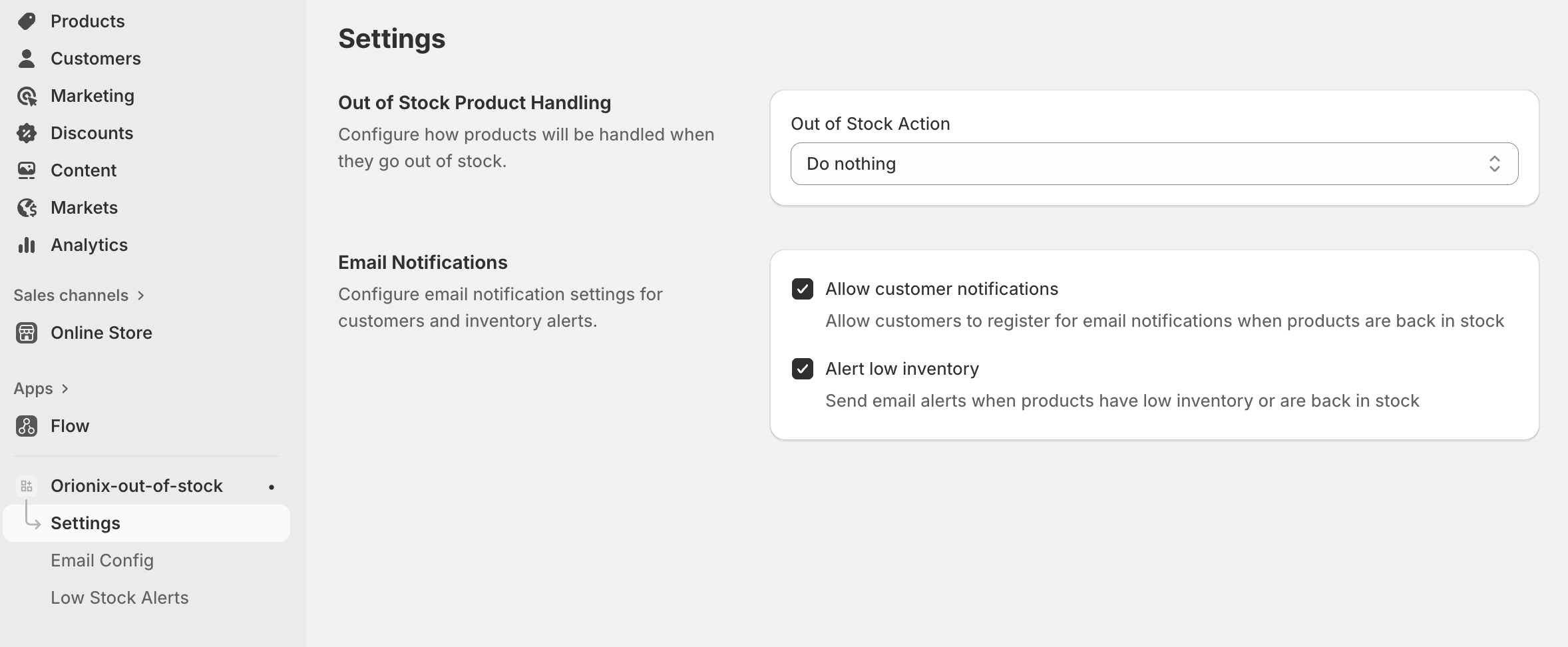Expand the Sales channels section
This screenshot has height=647, width=1568.
pos(140,296)
